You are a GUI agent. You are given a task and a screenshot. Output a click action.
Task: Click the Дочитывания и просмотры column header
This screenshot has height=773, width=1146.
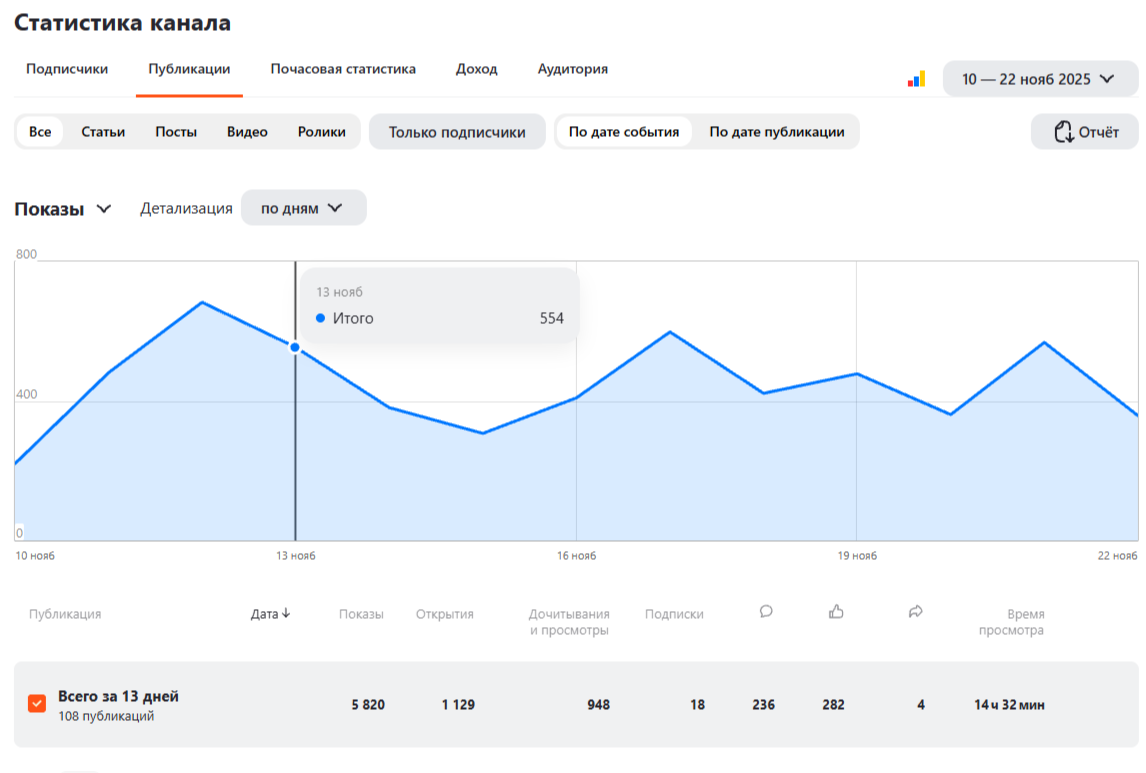[x=569, y=622]
